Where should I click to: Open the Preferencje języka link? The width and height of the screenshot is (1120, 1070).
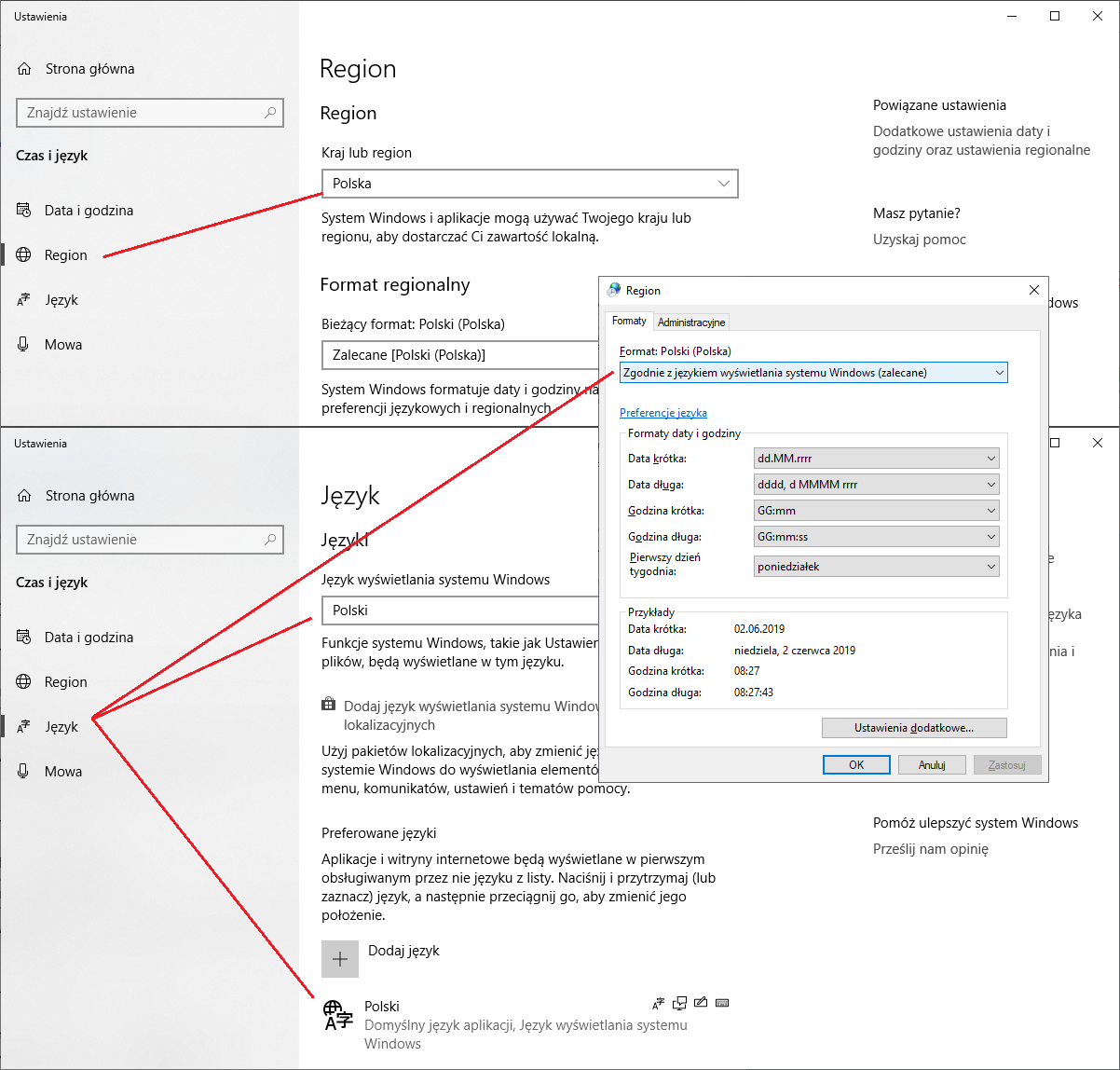click(663, 413)
